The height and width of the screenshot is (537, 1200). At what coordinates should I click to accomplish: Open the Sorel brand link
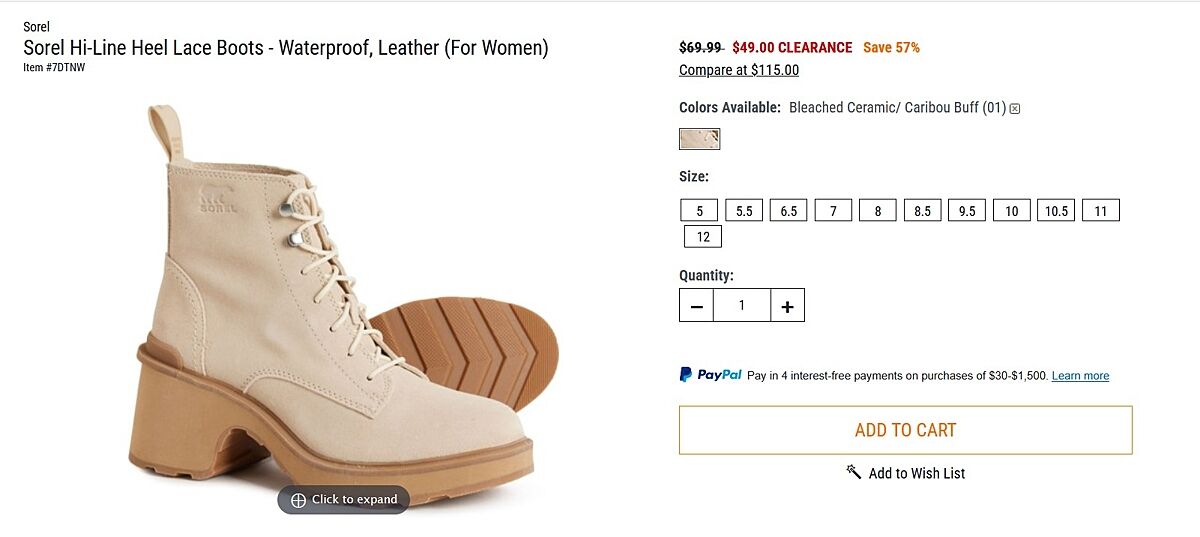tap(37, 27)
